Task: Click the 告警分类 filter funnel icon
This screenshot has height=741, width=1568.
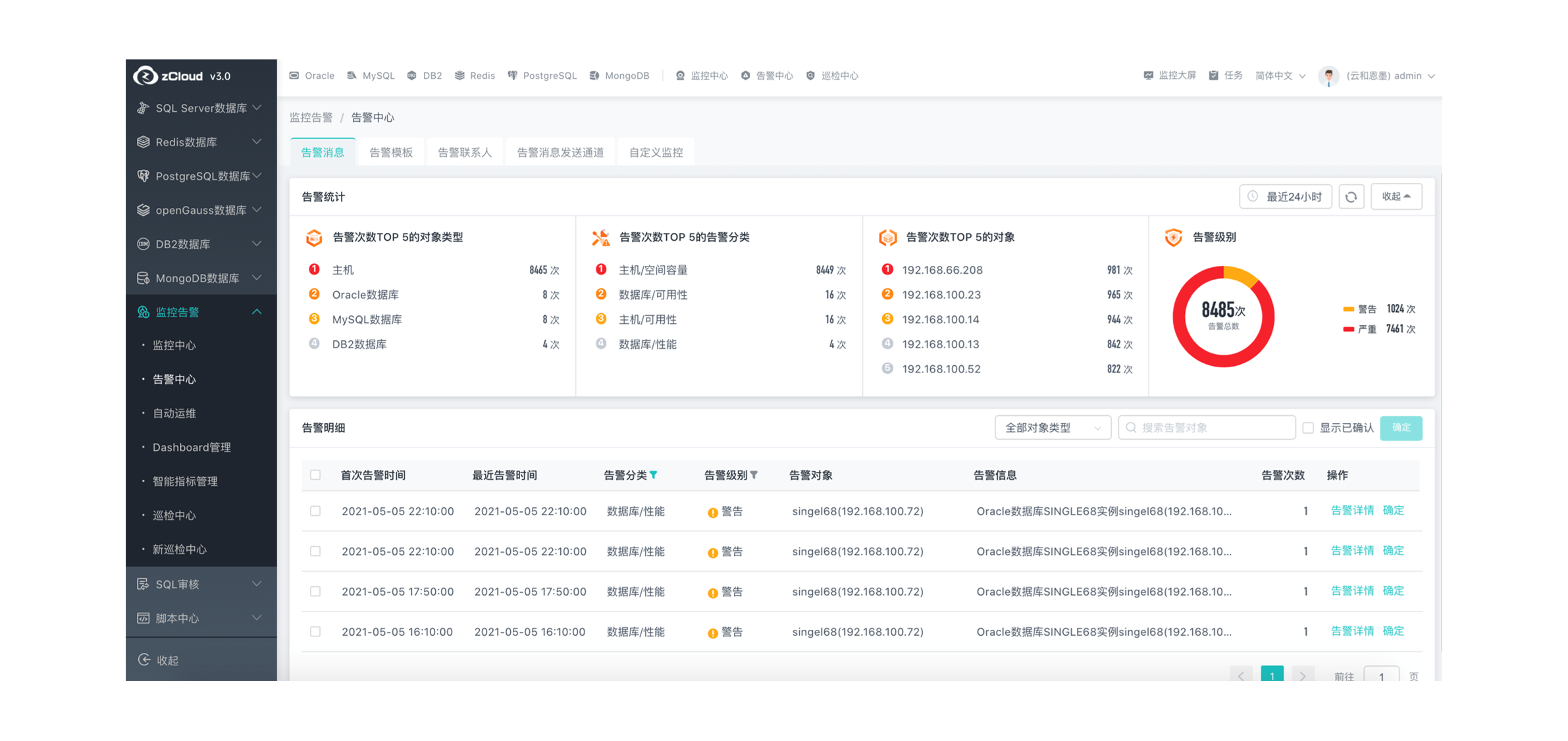Action: [x=653, y=475]
